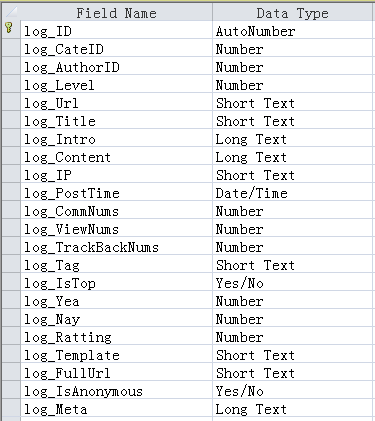The height and width of the screenshot is (421, 375).
Task: Click the Number type for log_ViewNums
Action: 292,228
